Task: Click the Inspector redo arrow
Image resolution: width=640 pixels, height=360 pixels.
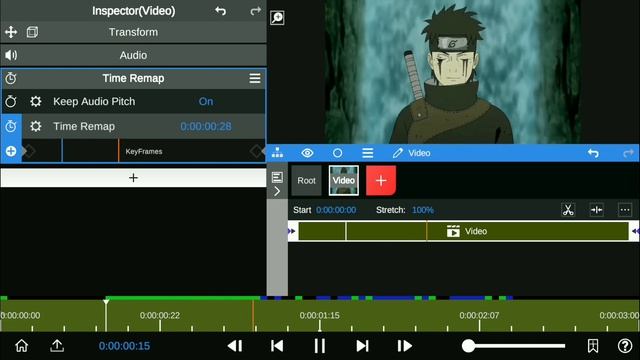Action: (256, 11)
